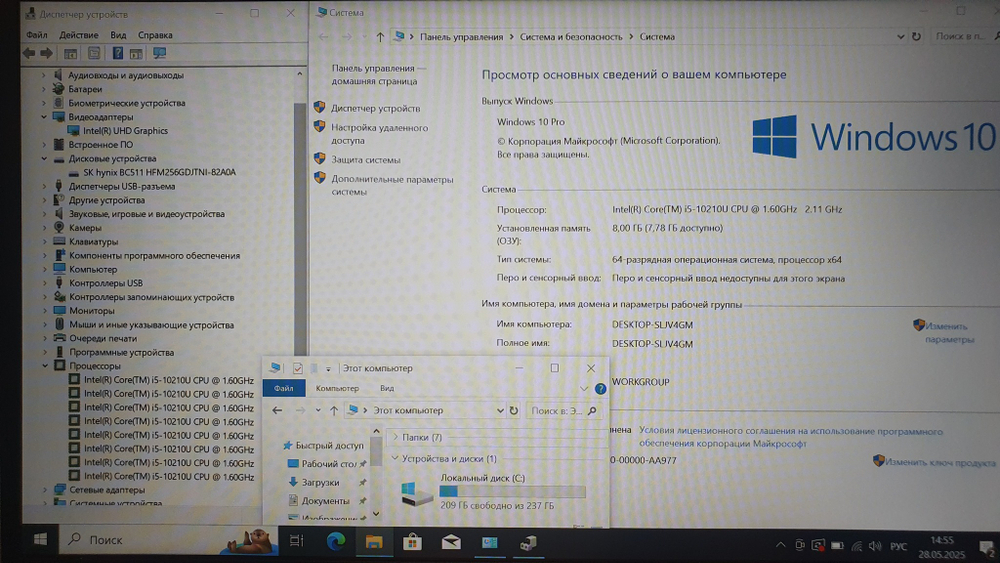Viewport: 1000px width, 563px height.
Task: Click the Windows Start button
Action: (40, 540)
